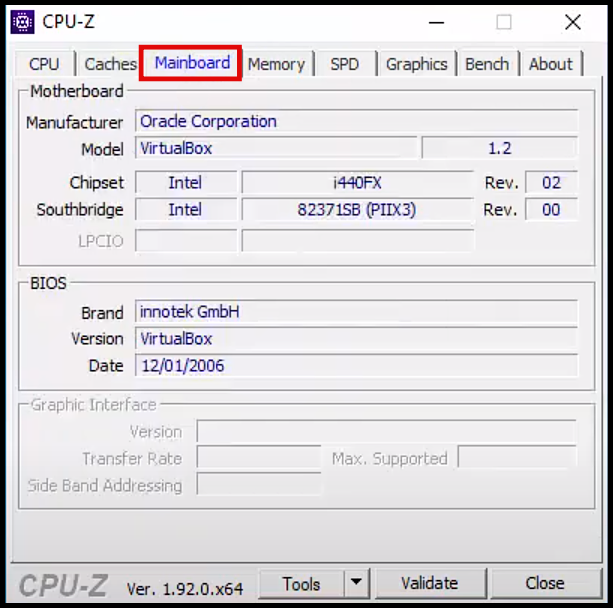Show the About tab

[x=551, y=64]
